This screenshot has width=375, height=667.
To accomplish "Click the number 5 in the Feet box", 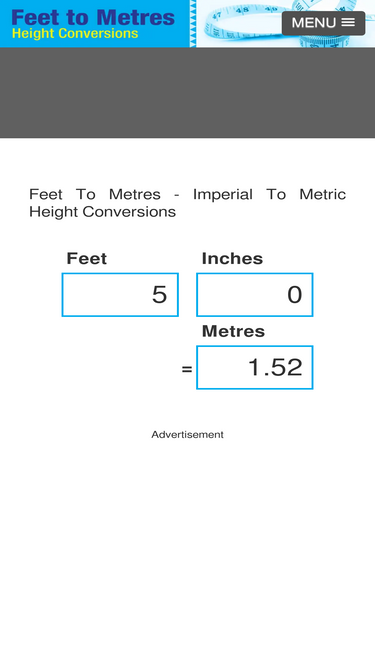I will tap(159, 295).
